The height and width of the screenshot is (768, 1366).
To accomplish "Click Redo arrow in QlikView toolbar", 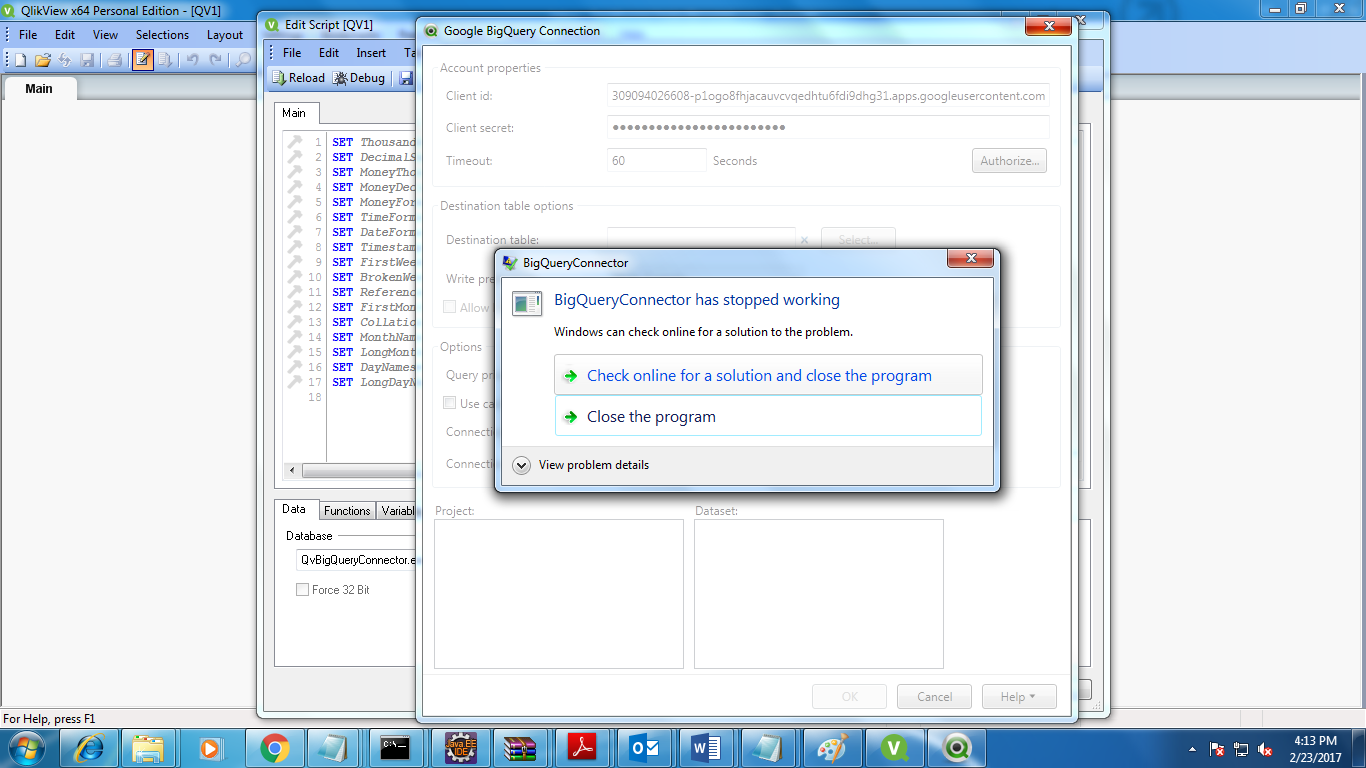I will click(x=215, y=60).
